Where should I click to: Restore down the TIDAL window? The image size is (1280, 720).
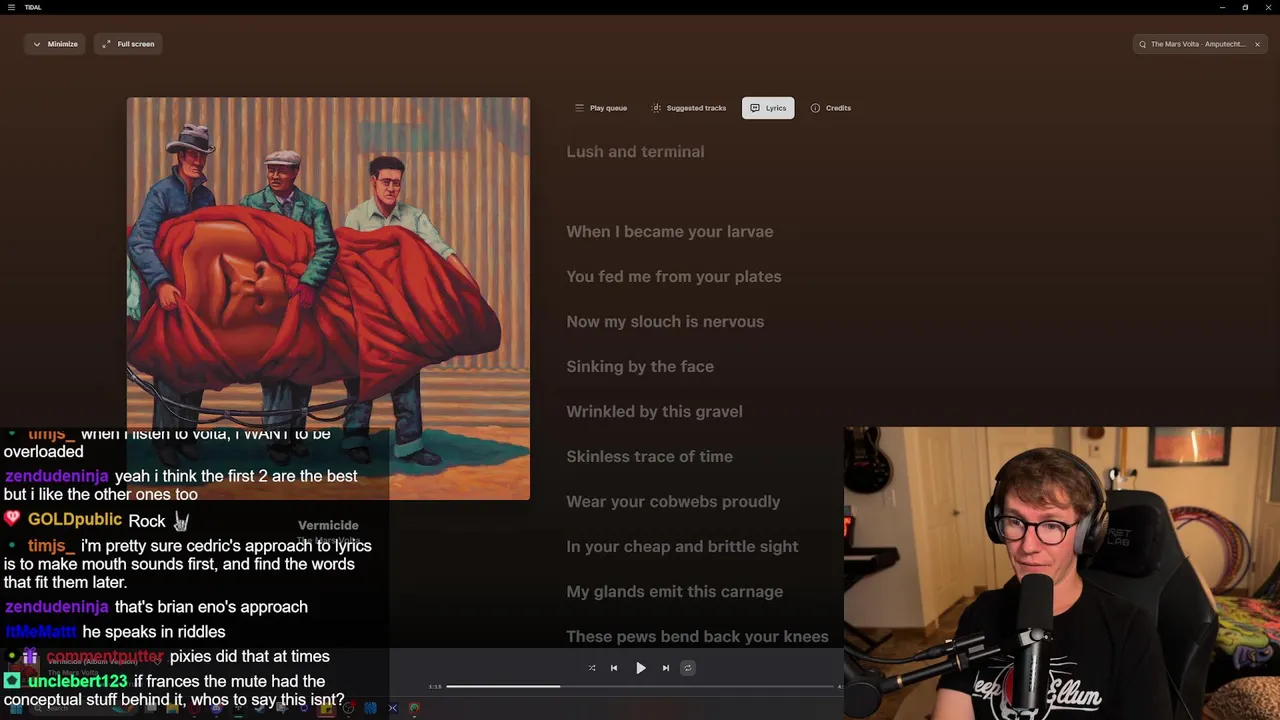[1245, 7]
